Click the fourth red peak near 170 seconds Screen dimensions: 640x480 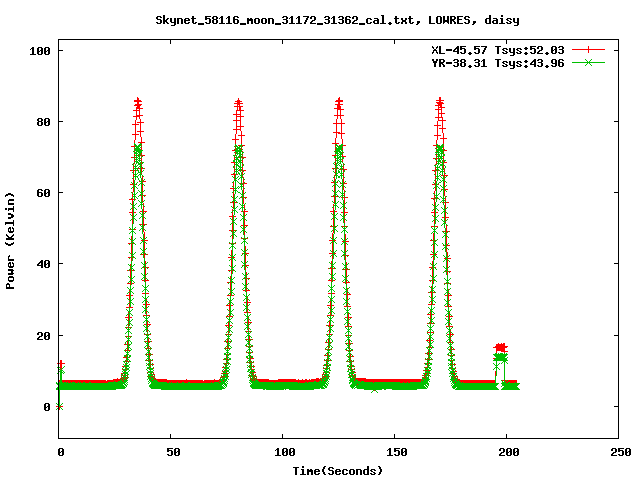point(440,102)
